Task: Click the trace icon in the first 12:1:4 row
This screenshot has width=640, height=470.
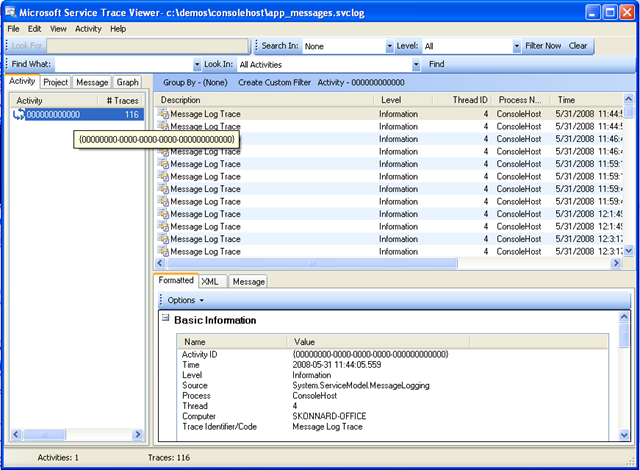Action: point(163,214)
